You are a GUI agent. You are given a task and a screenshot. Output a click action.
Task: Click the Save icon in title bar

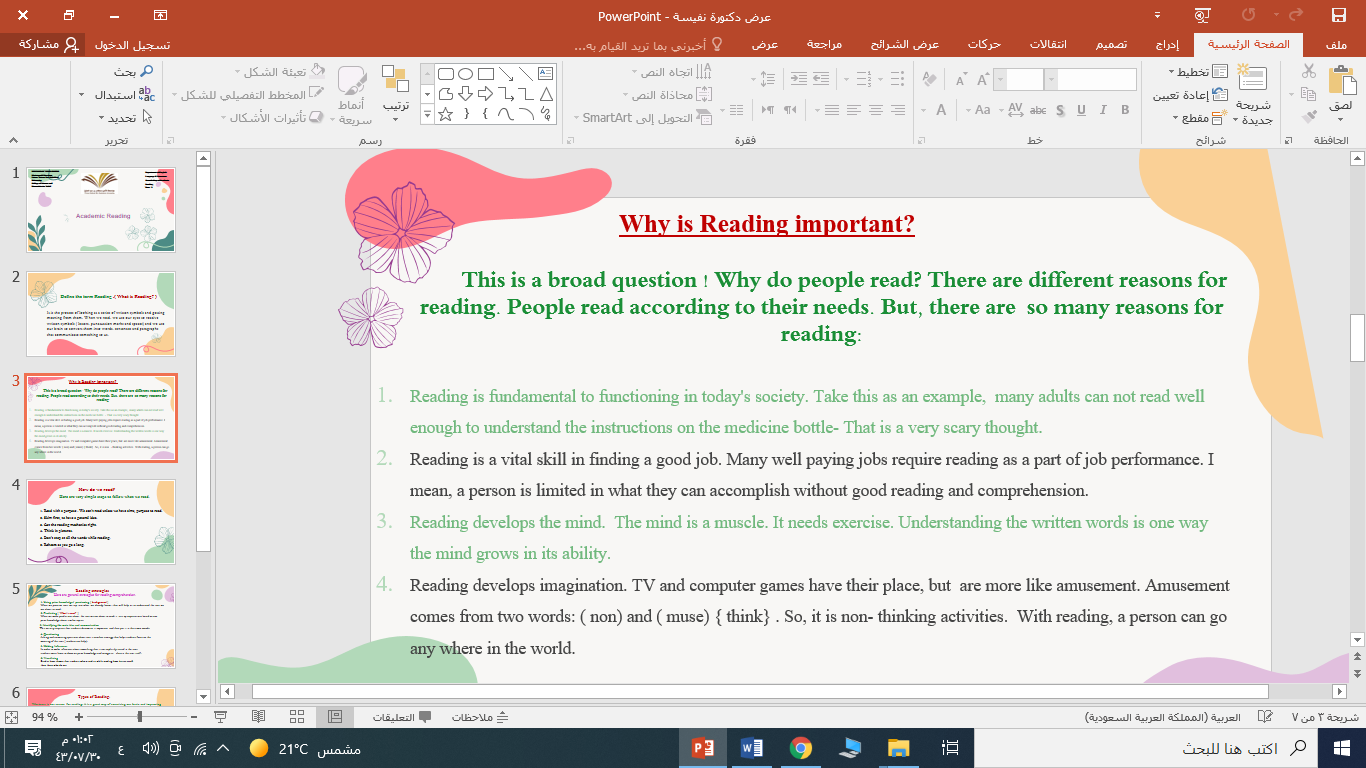click(1338, 16)
